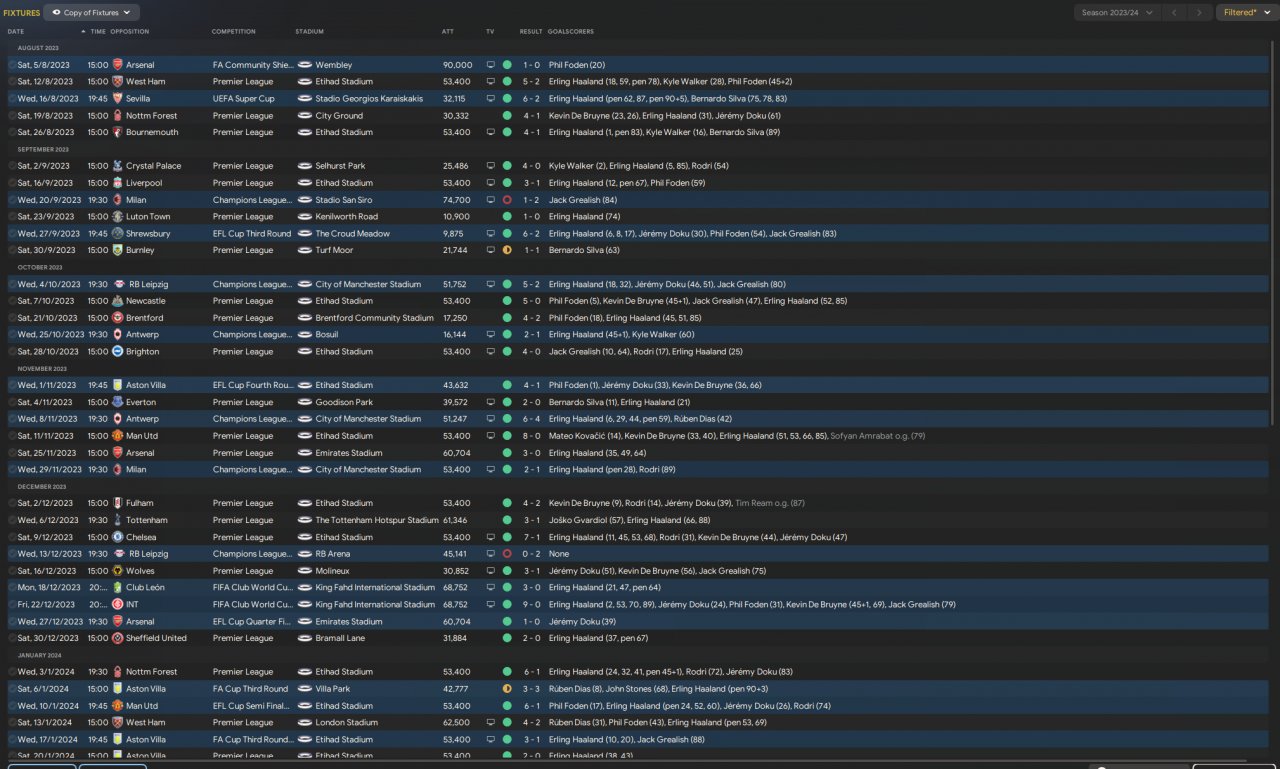Viewport: 1280px width, 769px height.
Task: Tick the selector circle for Sat 23/9/2023
Action: [x=12, y=216]
